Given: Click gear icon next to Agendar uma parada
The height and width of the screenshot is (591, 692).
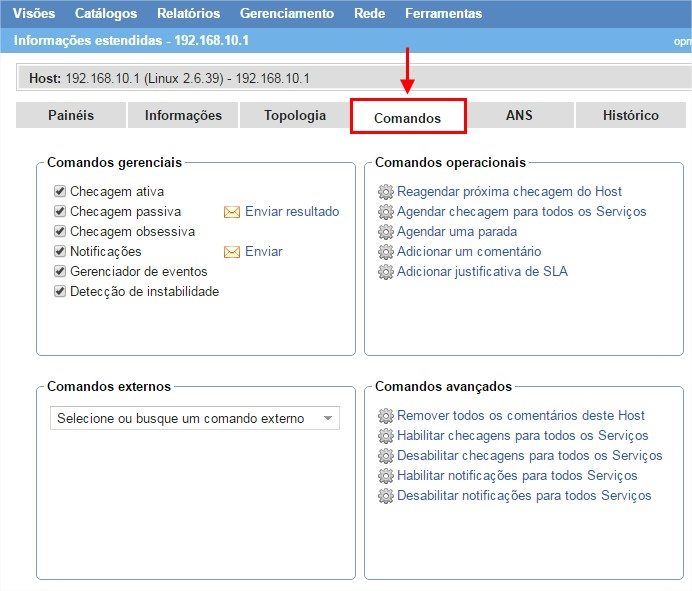Looking at the screenshot, I should tap(385, 232).
